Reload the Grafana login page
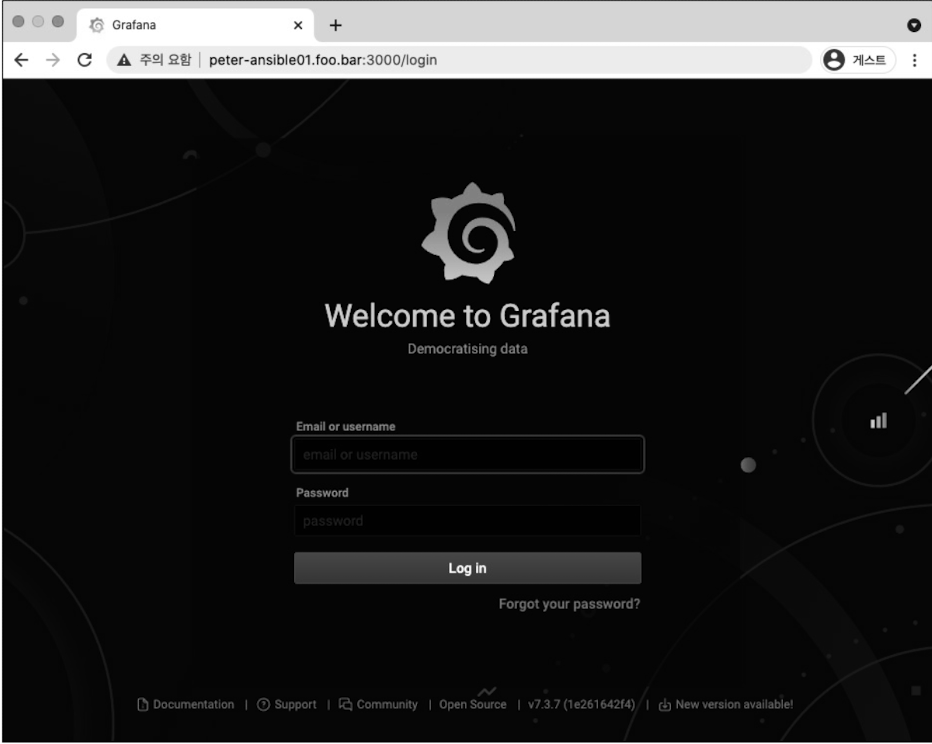932x744 pixels. point(84,60)
